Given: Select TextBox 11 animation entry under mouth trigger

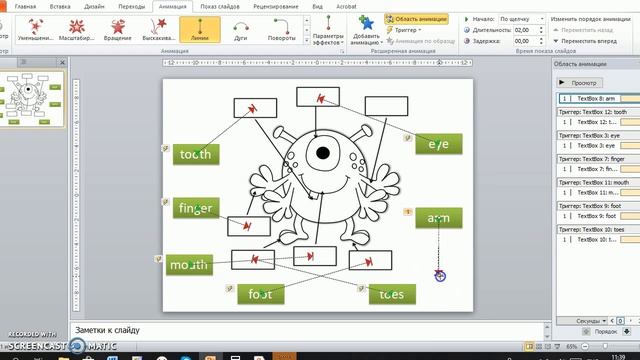Looking at the screenshot, I should coord(598,193).
